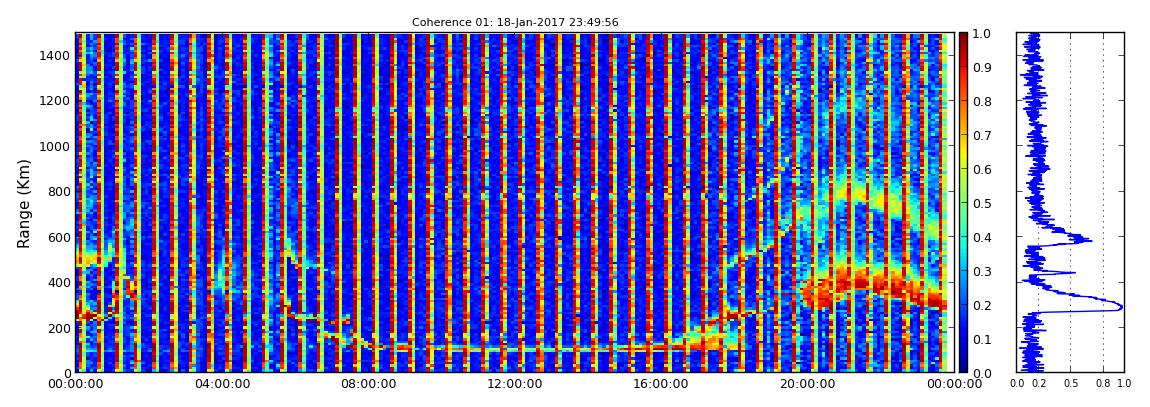The width and height of the screenshot is (1150, 407).
Task: Click the 1200 tick label on range axis
Action: pyautogui.click(x=53, y=100)
